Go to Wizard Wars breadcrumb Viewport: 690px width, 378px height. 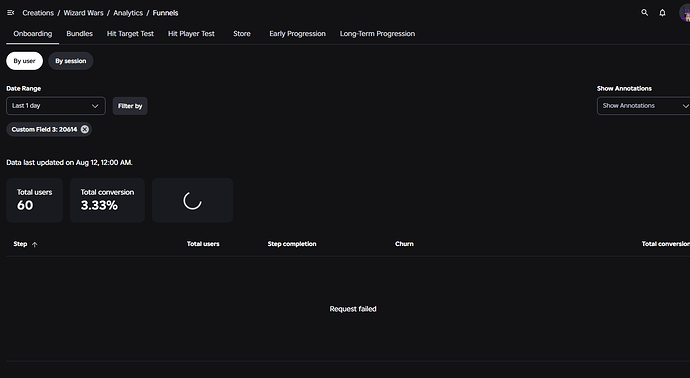(x=83, y=13)
